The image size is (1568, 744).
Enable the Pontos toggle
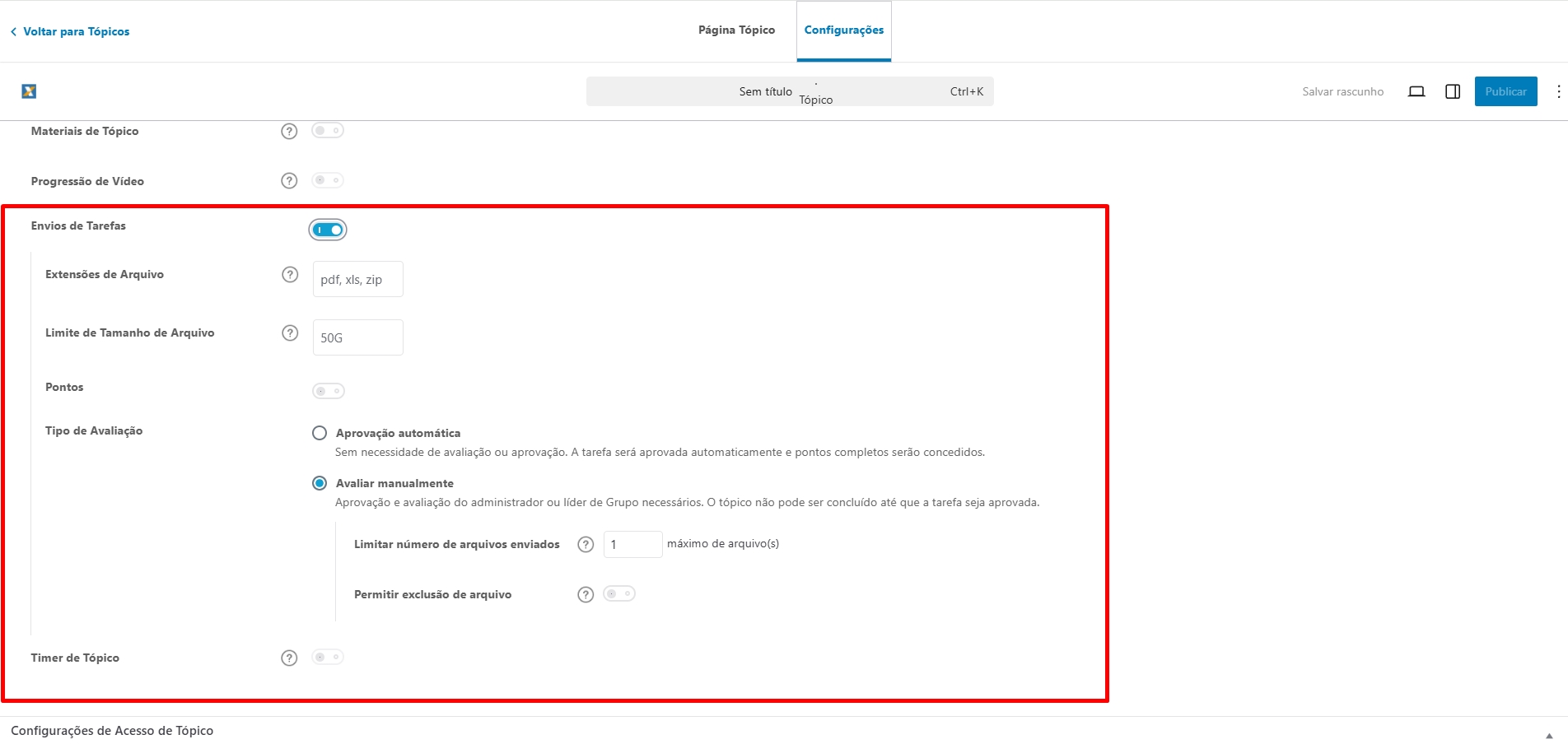[x=329, y=391]
